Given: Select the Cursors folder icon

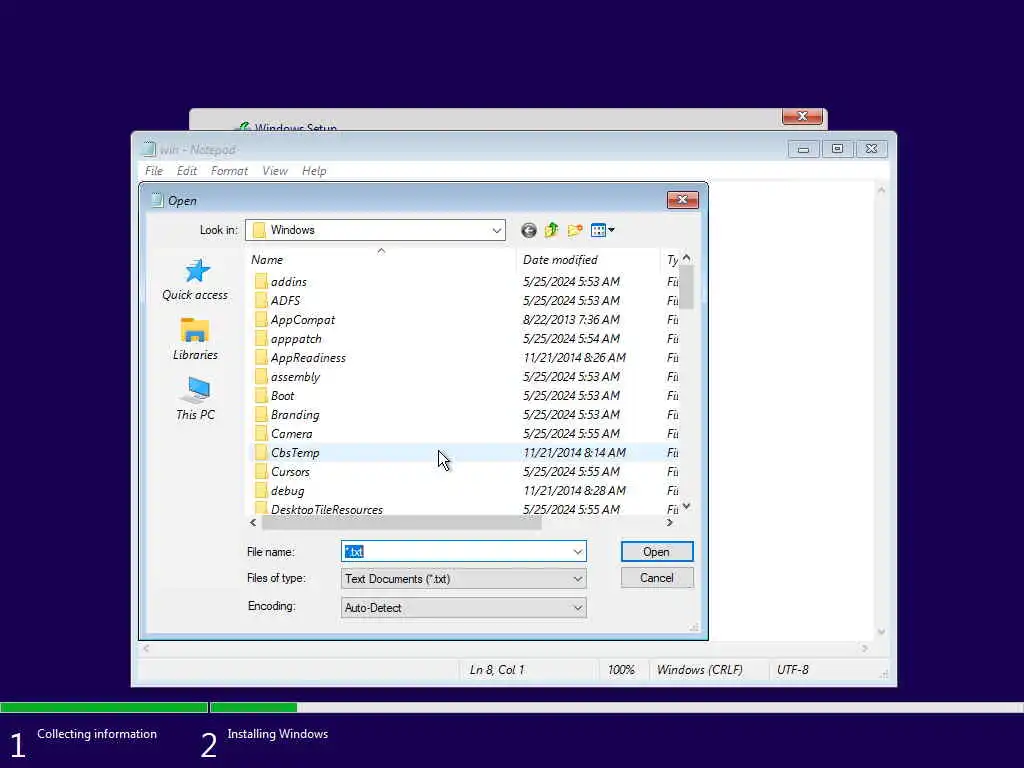Looking at the screenshot, I should pyautogui.click(x=261, y=472).
